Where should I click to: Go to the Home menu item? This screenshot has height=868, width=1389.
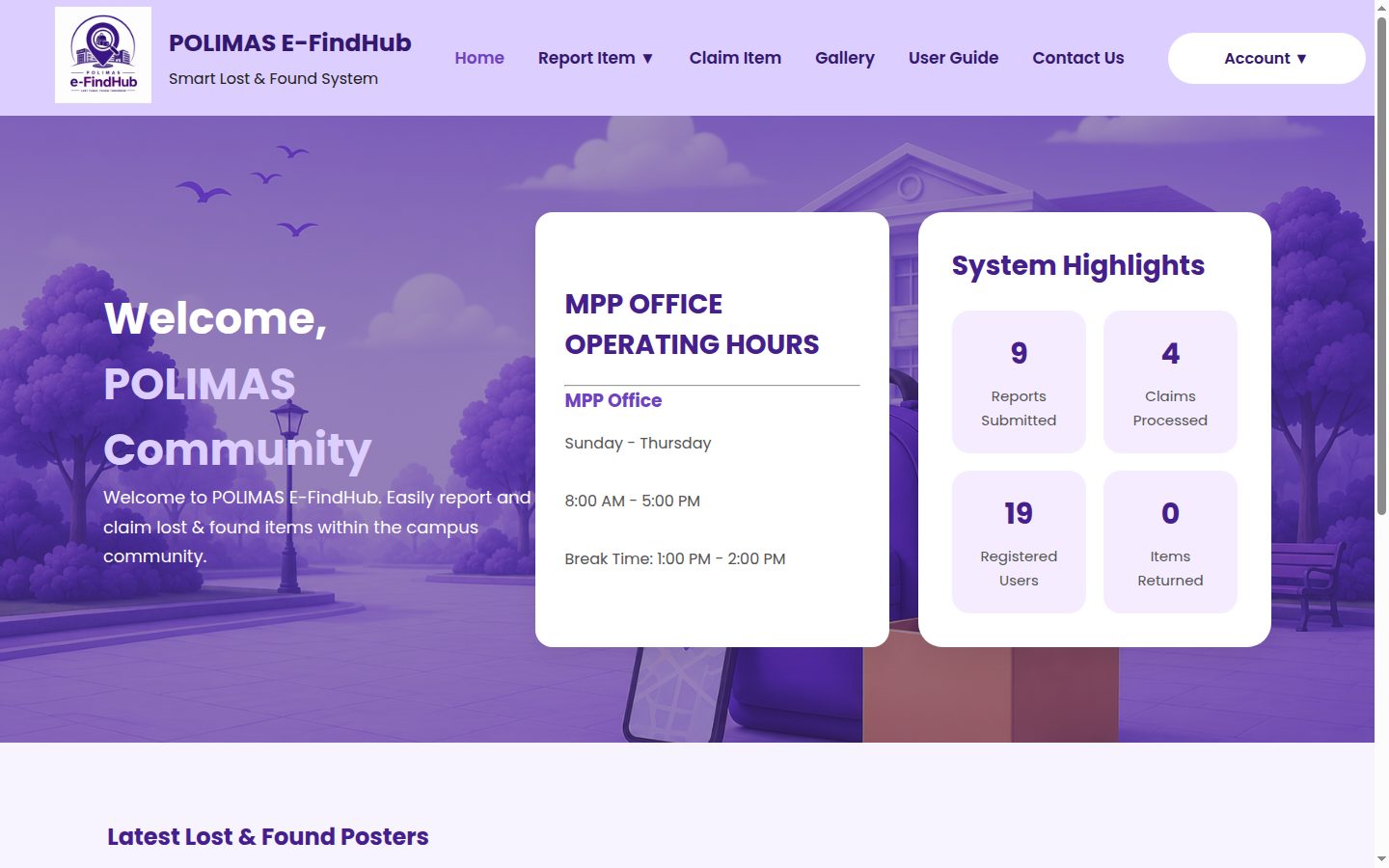[x=479, y=58]
